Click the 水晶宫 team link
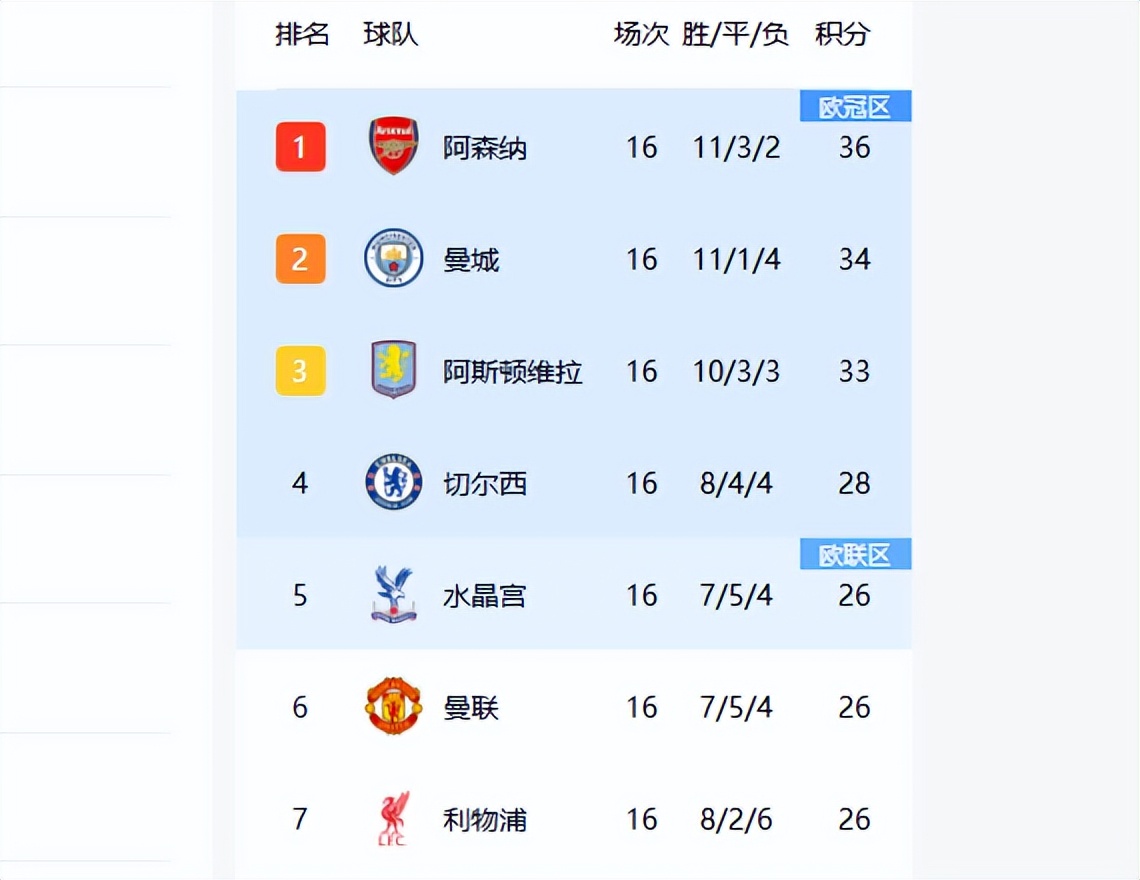Image resolution: width=1140 pixels, height=880 pixels. [485, 597]
